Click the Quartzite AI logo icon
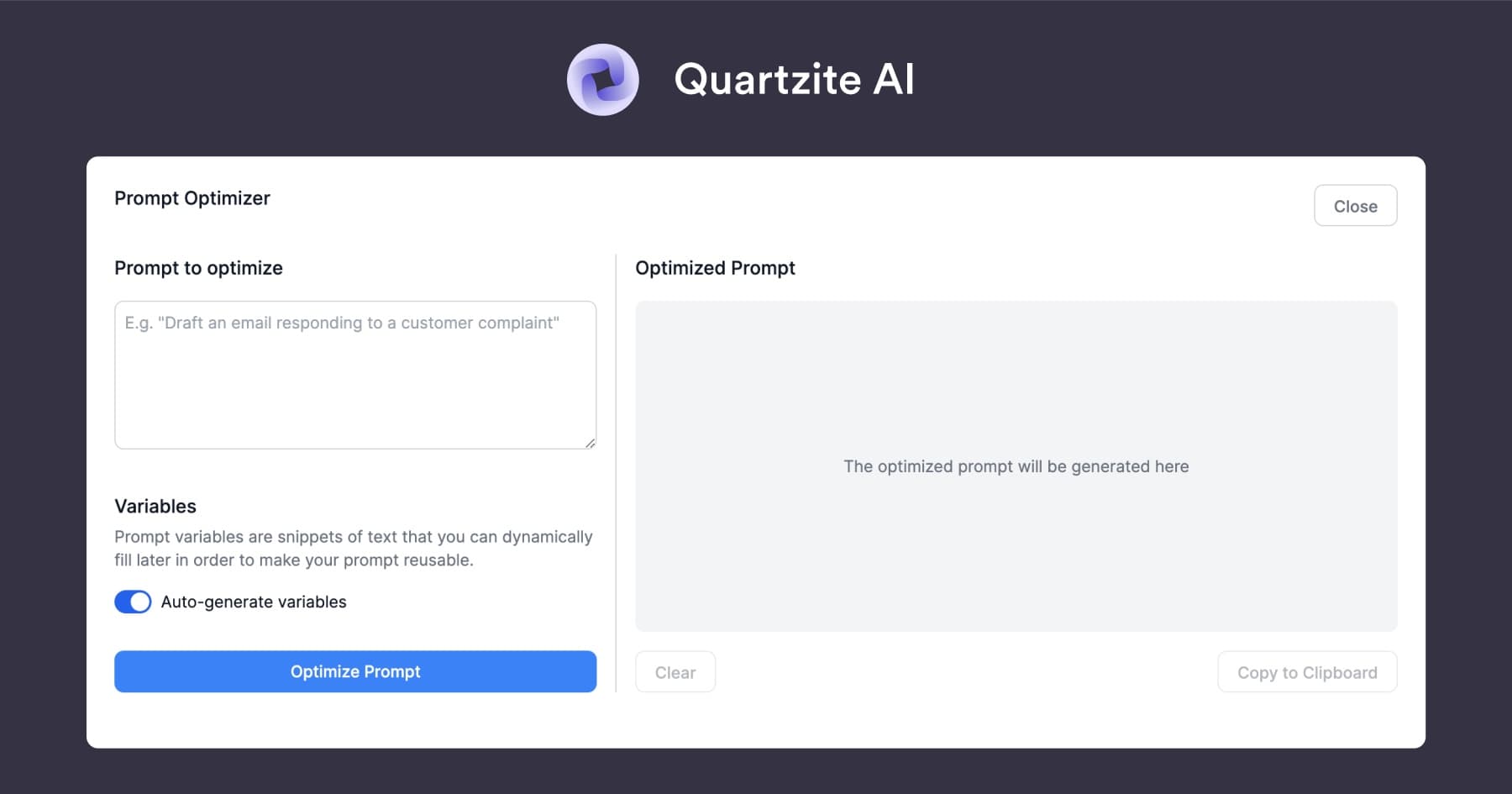 [603, 80]
